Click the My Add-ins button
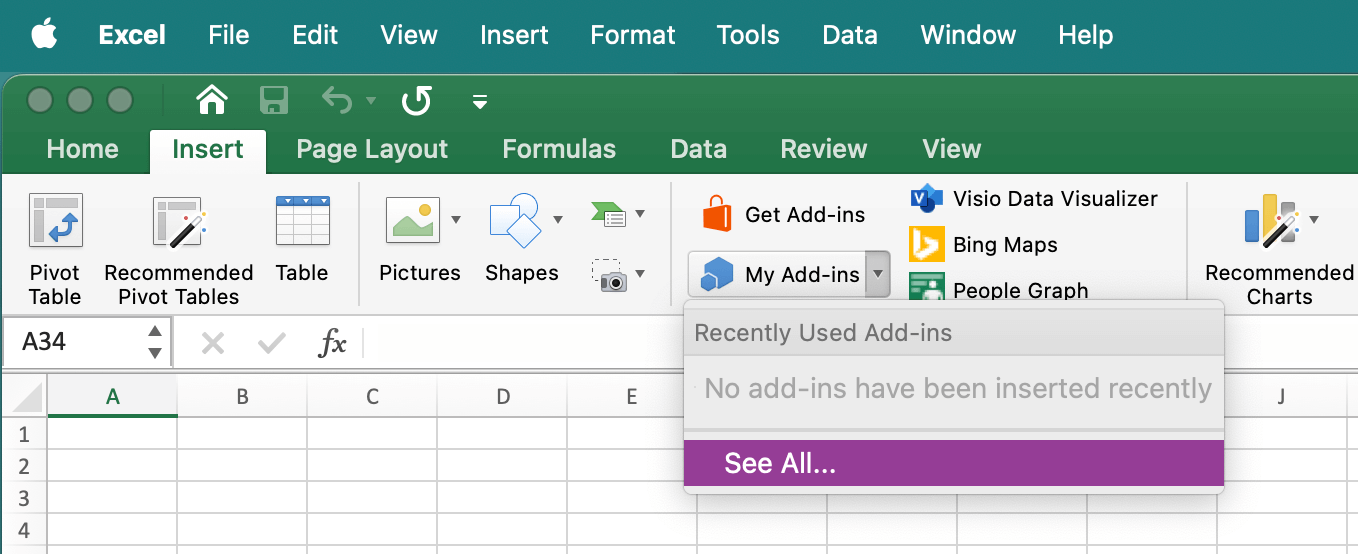 pyautogui.click(x=776, y=275)
